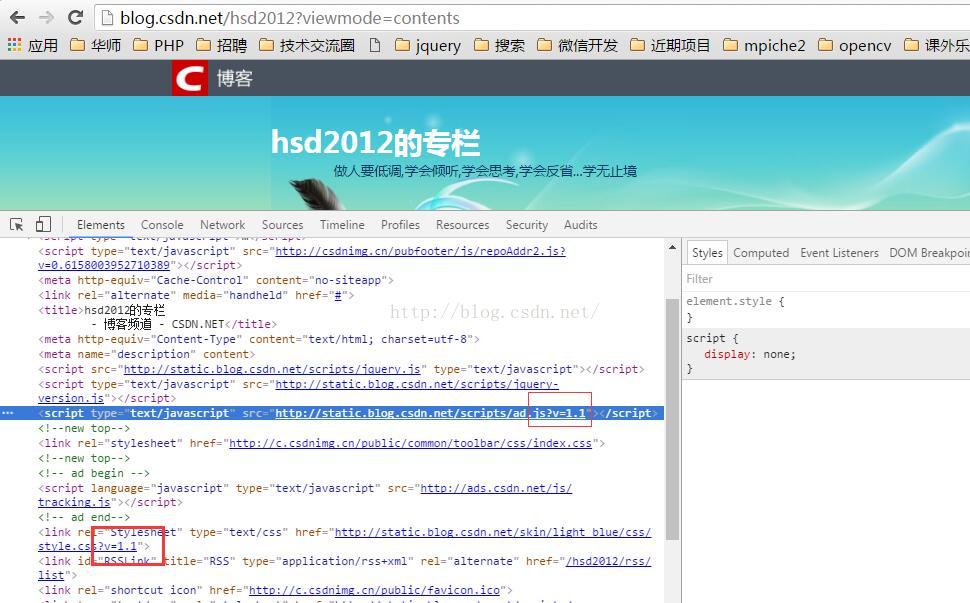Open the 博客 link beside the logo
The width and height of the screenshot is (970, 603).
[234, 79]
